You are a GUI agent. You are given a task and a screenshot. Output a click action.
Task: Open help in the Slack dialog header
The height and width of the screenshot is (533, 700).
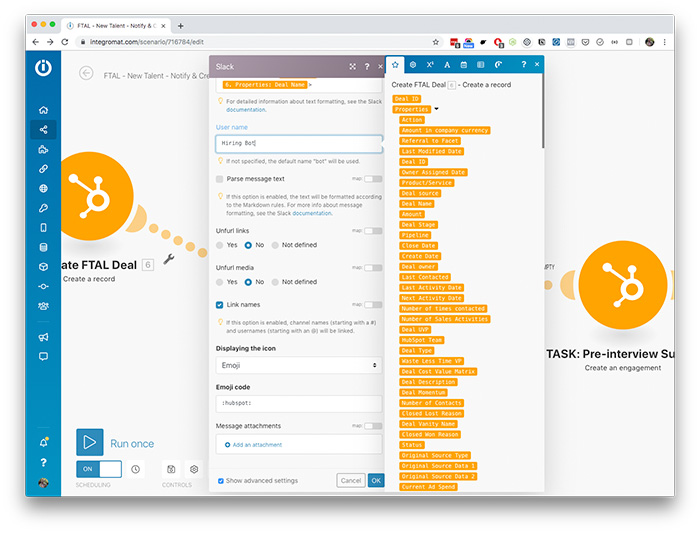click(x=367, y=67)
